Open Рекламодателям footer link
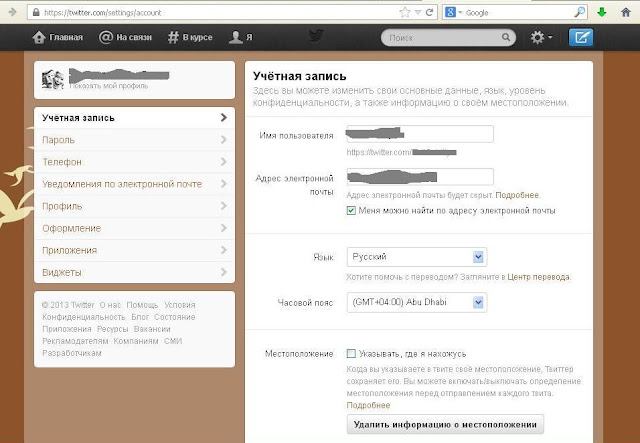The height and width of the screenshot is (443, 640). [x=75, y=341]
